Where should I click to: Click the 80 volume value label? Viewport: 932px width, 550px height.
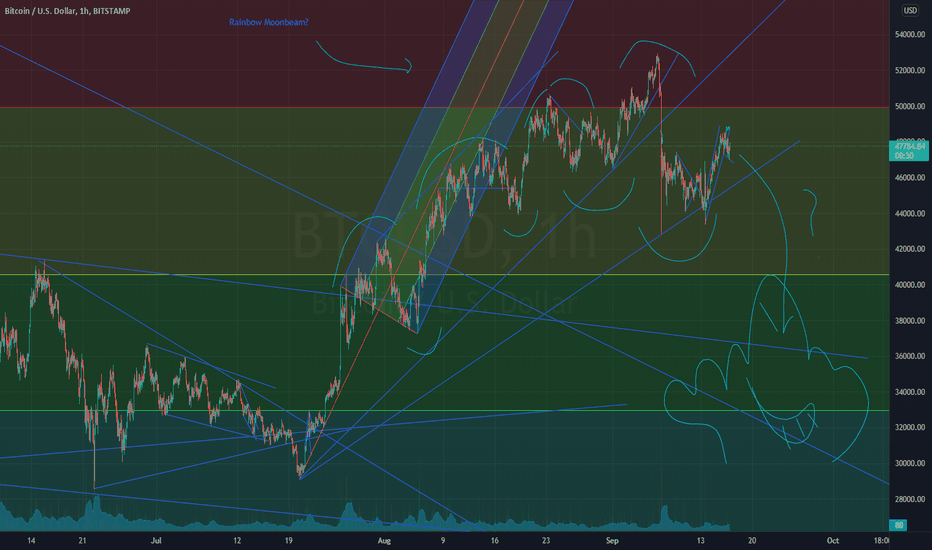pyautogui.click(x=899, y=525)
